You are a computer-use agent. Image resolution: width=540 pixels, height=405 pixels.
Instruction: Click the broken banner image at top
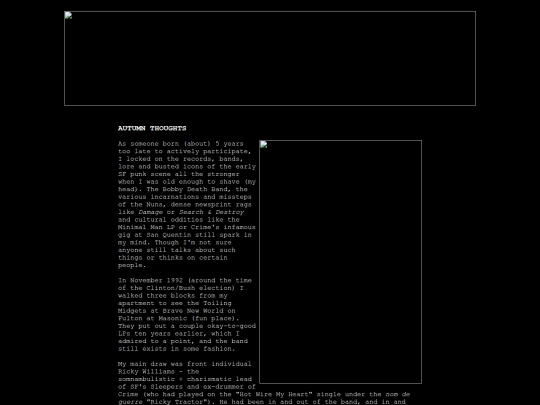(x=270, y=59)
